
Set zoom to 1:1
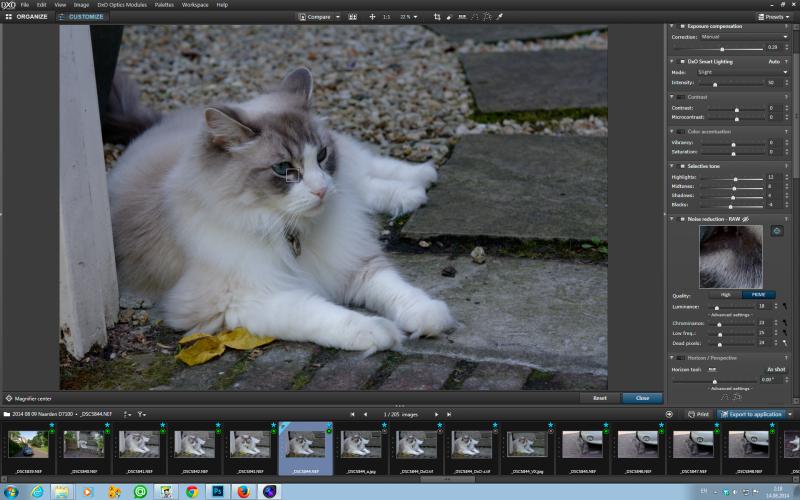point(386,17)
